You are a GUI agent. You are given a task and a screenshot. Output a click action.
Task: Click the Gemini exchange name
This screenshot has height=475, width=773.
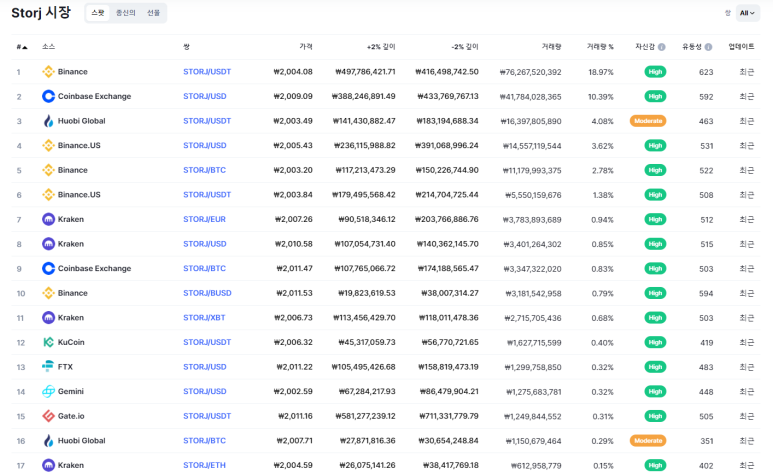[x=70, y=392]
